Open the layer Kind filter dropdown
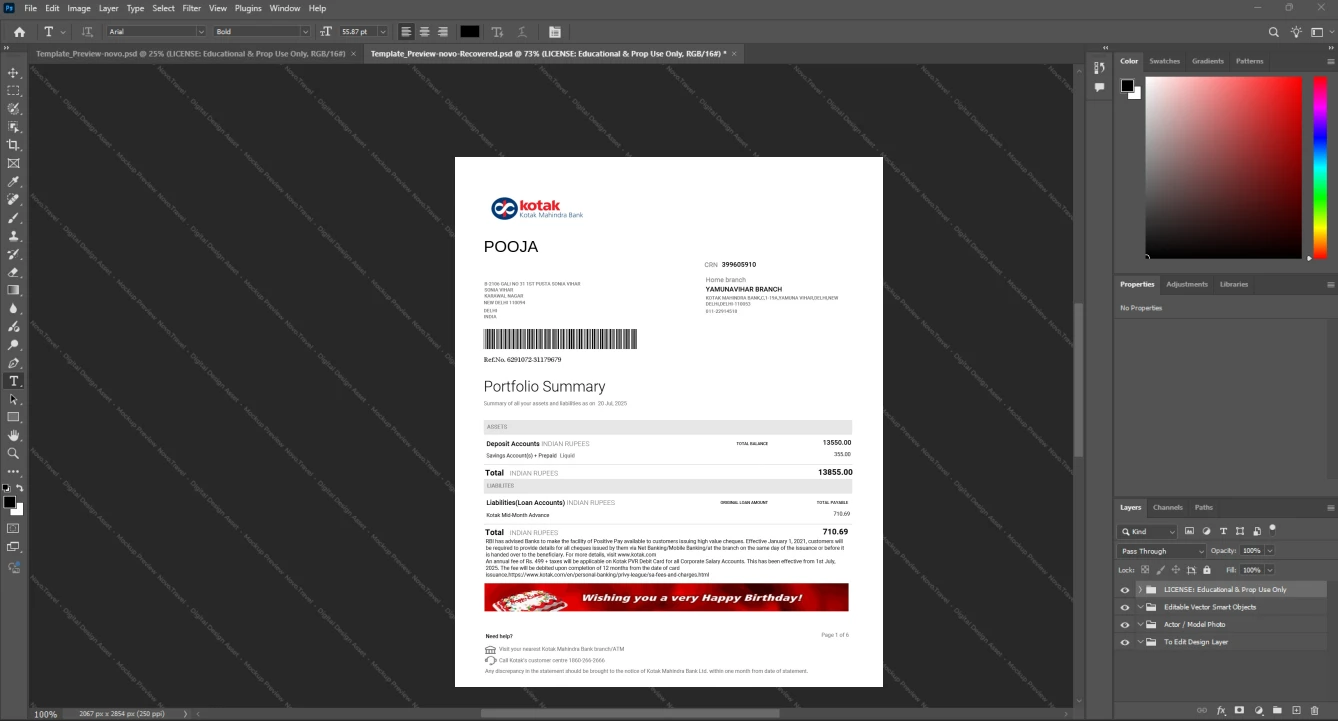The image size is (1338, 721). click(1148, 532)
